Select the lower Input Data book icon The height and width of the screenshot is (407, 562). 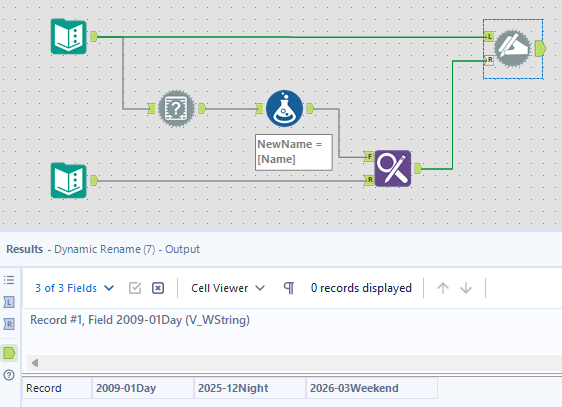coord(68,181)
